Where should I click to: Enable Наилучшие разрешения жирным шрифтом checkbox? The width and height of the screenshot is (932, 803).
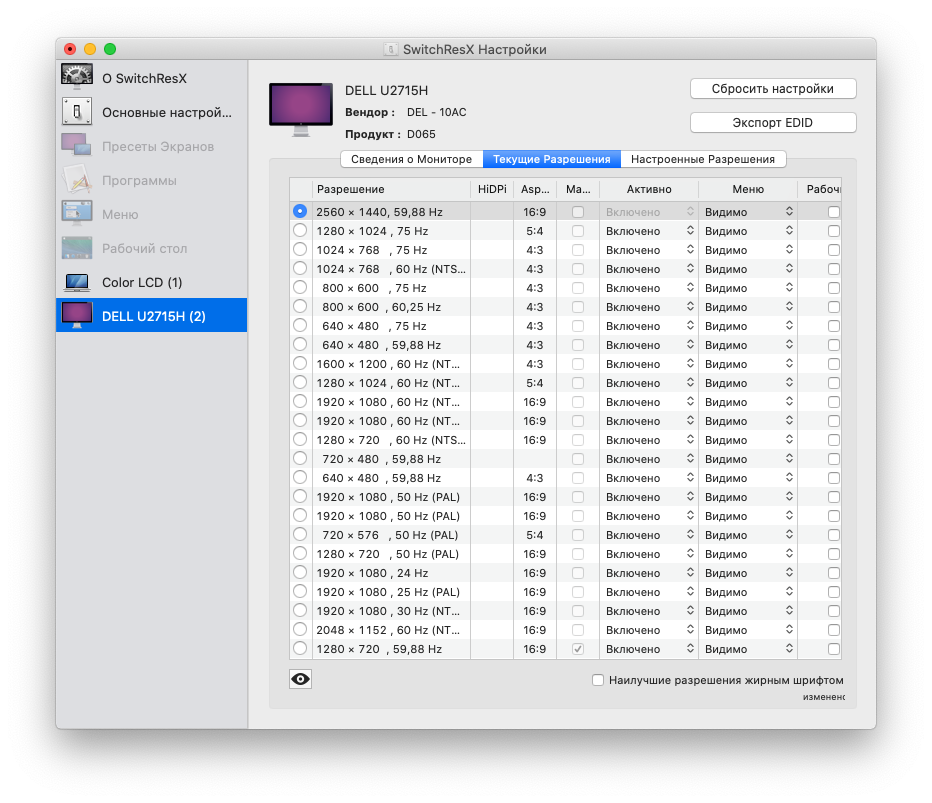pyautogui.click(x=598, y=680)
